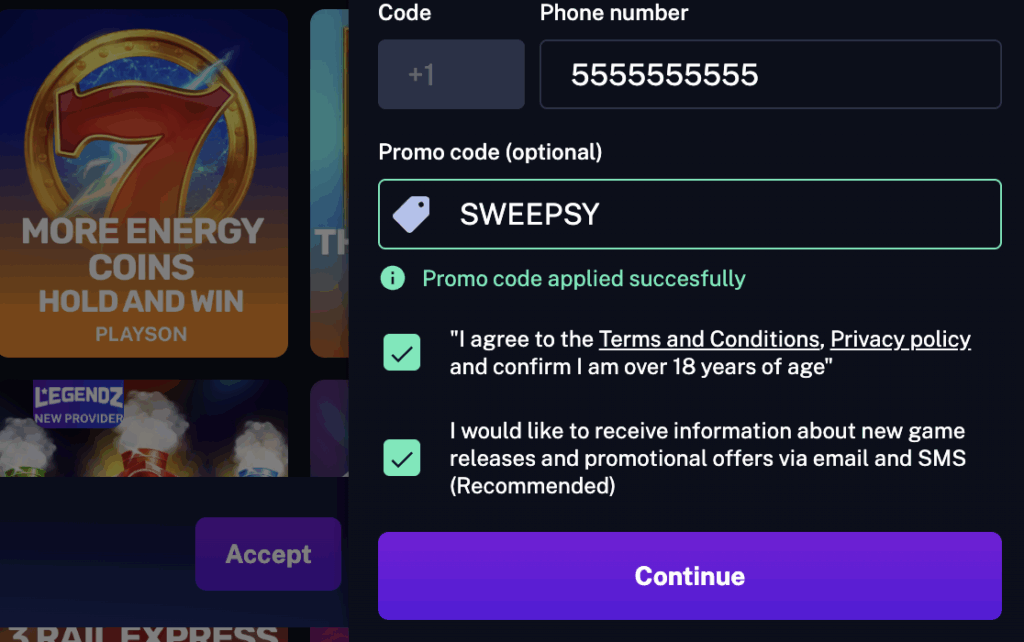Open the Privacy policy link
Image resolution: width=1024 pixels, height=642 pixels.
(900, 339)
